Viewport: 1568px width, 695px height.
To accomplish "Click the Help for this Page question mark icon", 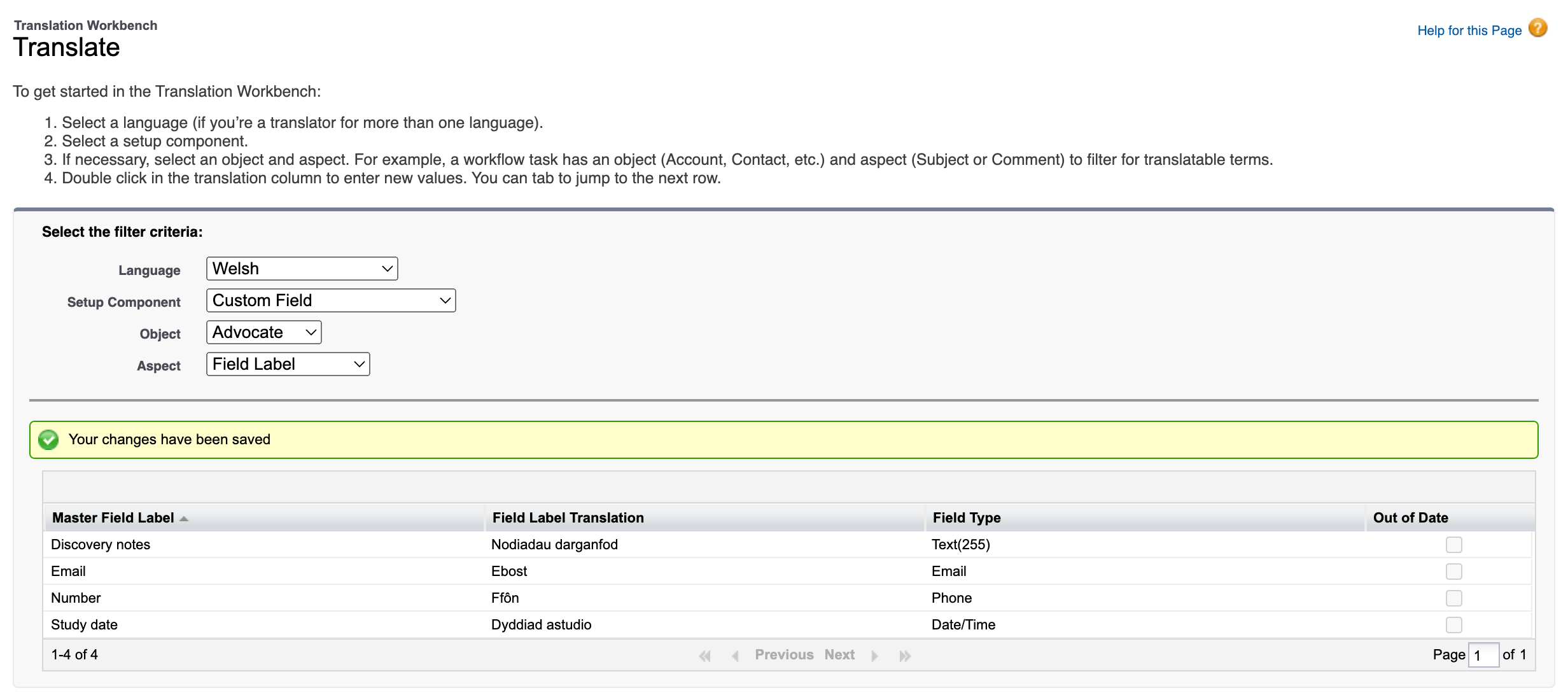I will (x=1538, y=29).
